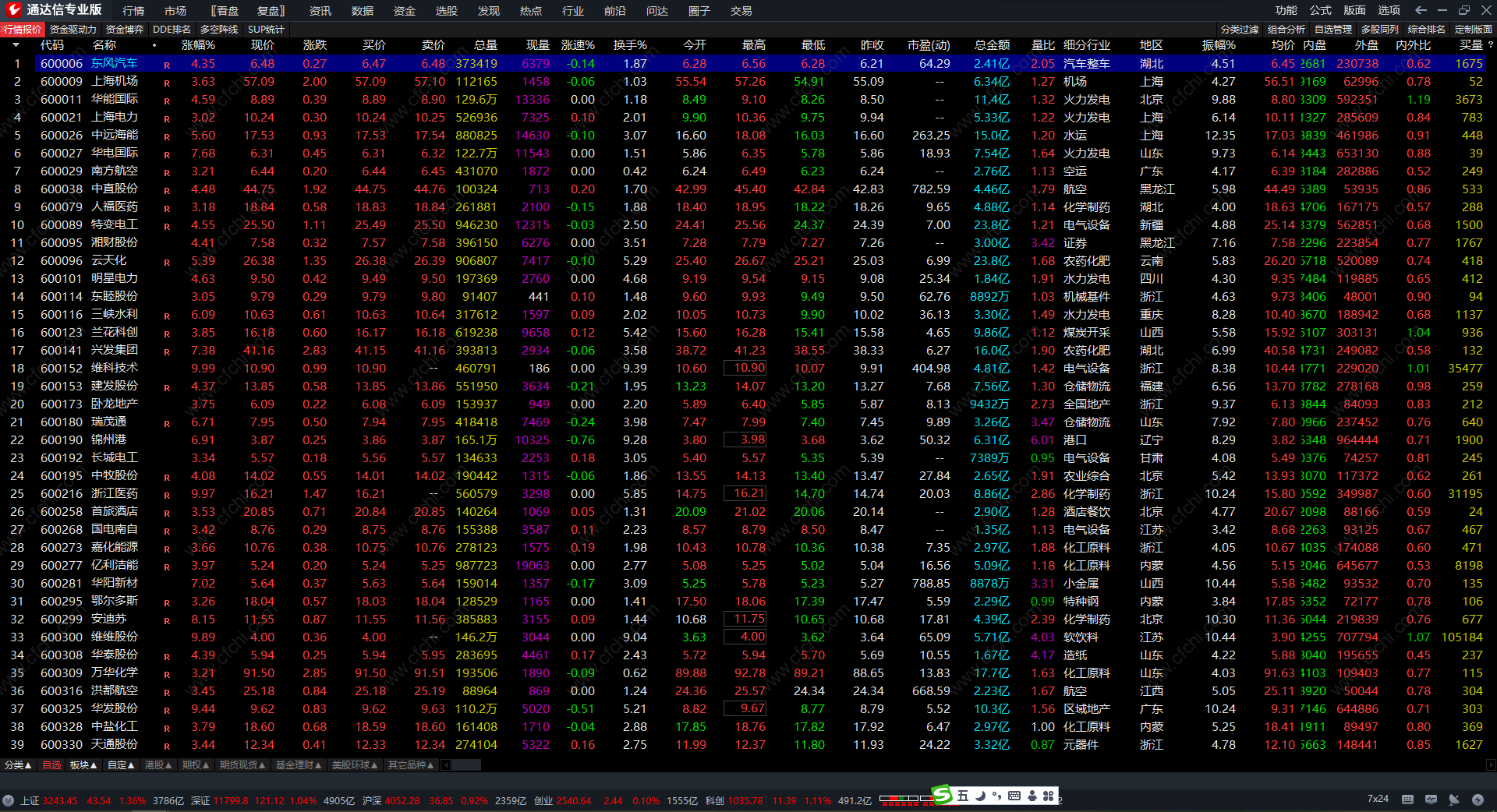Expand the 基金理财 tab menu
Screen dimensions: 1497x812
pos(299,765)
